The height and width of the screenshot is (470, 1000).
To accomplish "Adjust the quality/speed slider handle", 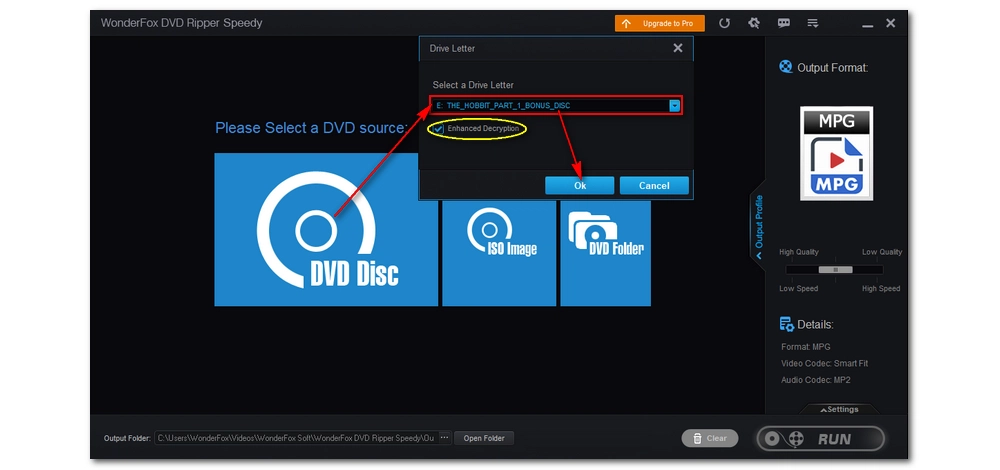I will (835, 270).
